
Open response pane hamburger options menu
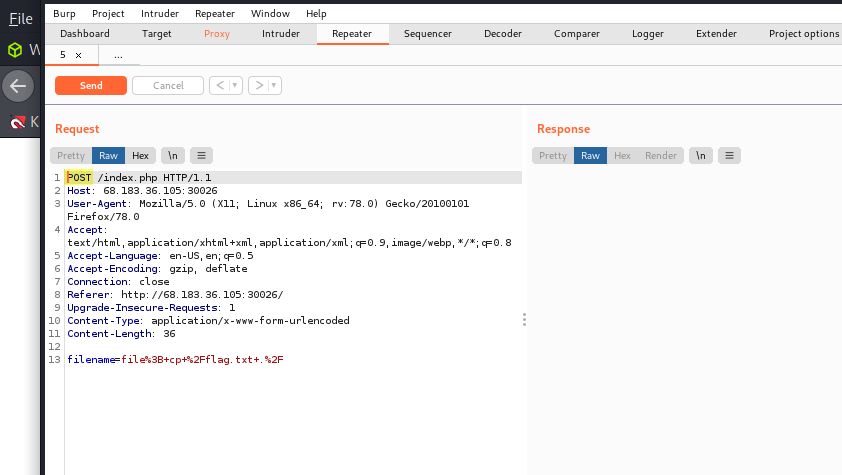(729, 156)
